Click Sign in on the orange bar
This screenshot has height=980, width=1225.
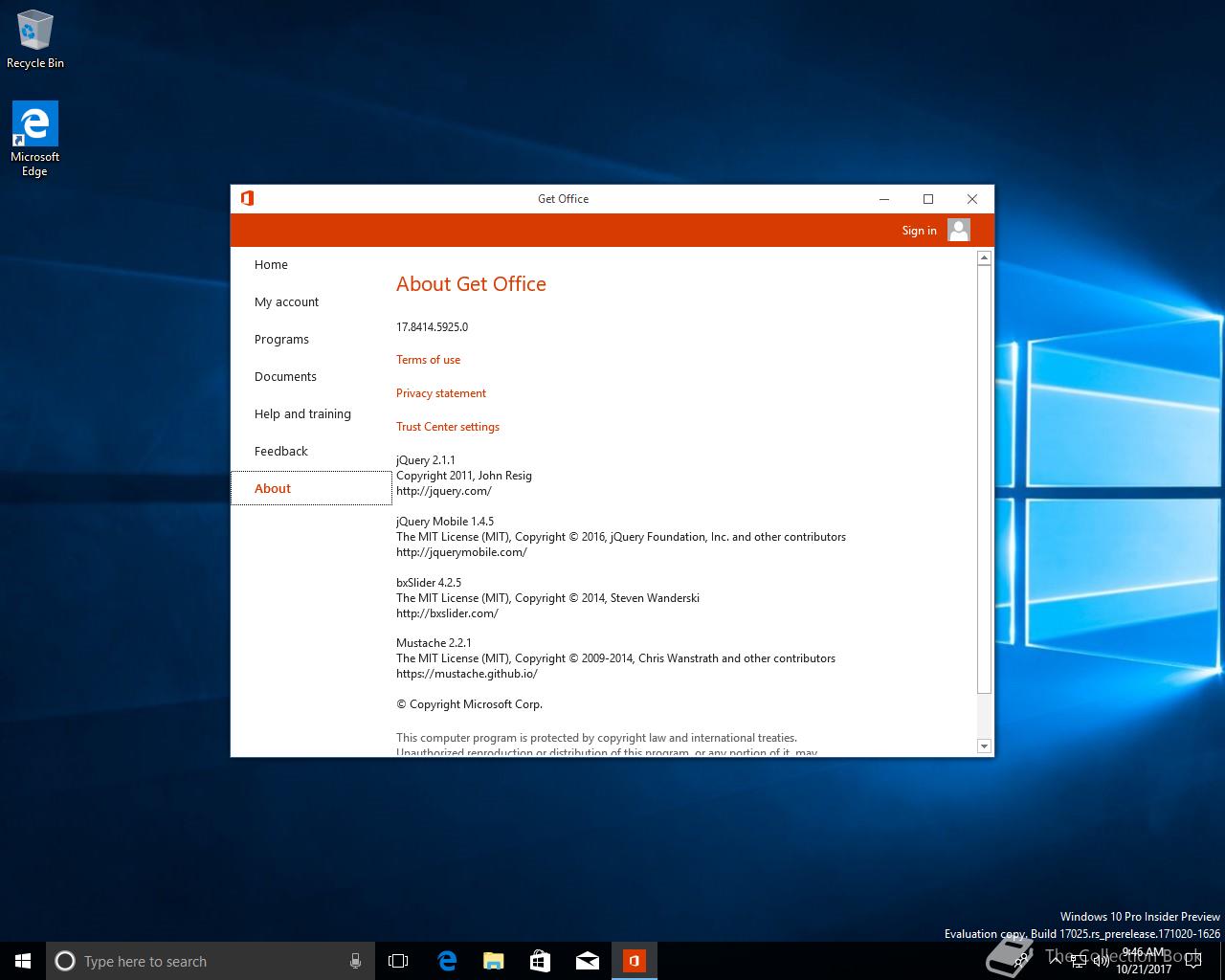click(x=919, y=230)
